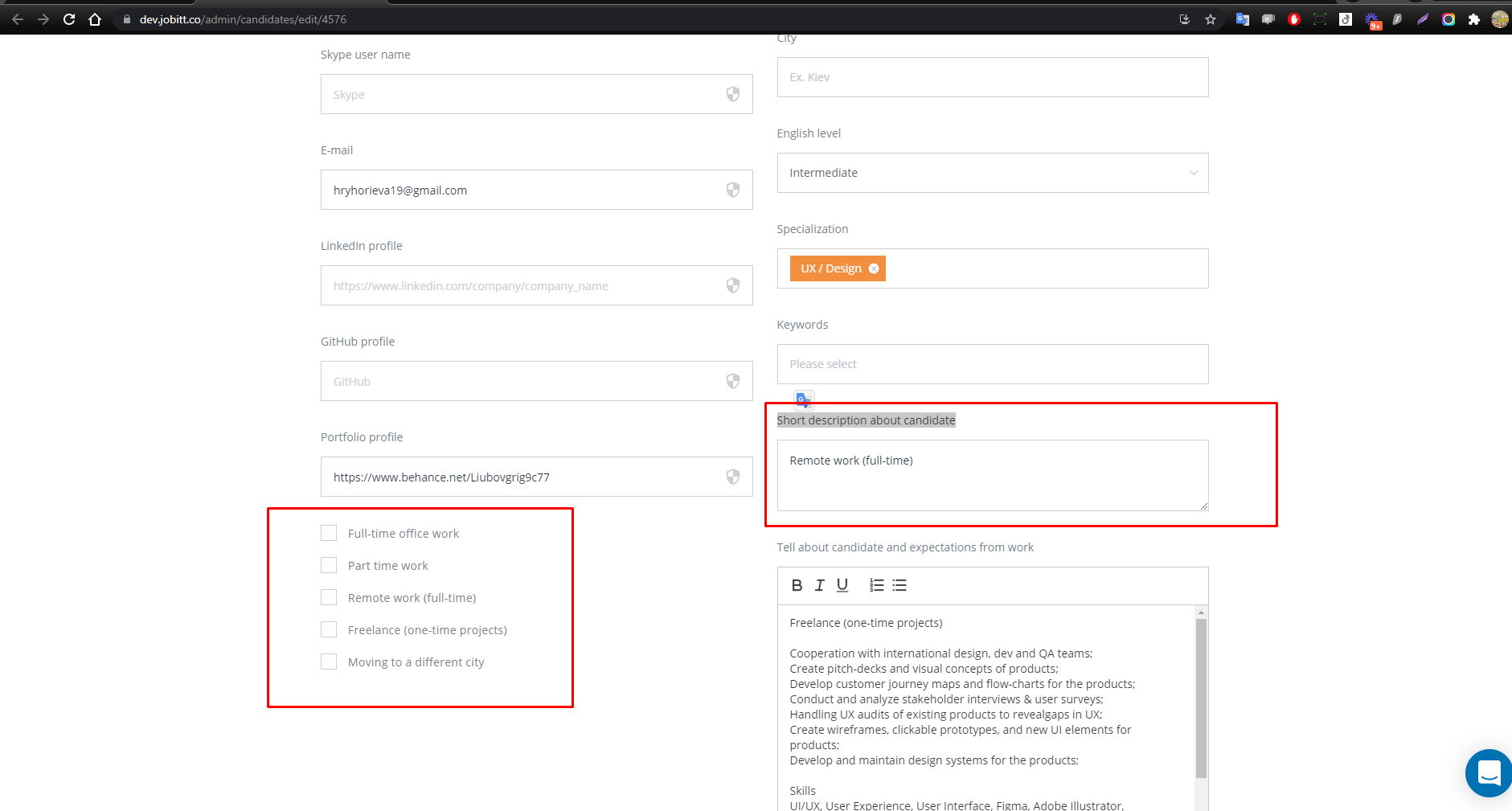Image resolution: width=1512 pixels, height=811 pixels.
Task: Go forward in the browser
Action: tap(43, 19)
